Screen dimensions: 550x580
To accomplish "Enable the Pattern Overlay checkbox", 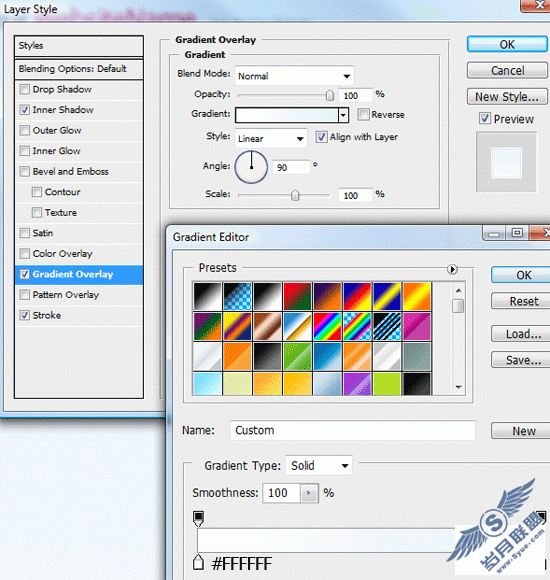I will pos(24,294).
